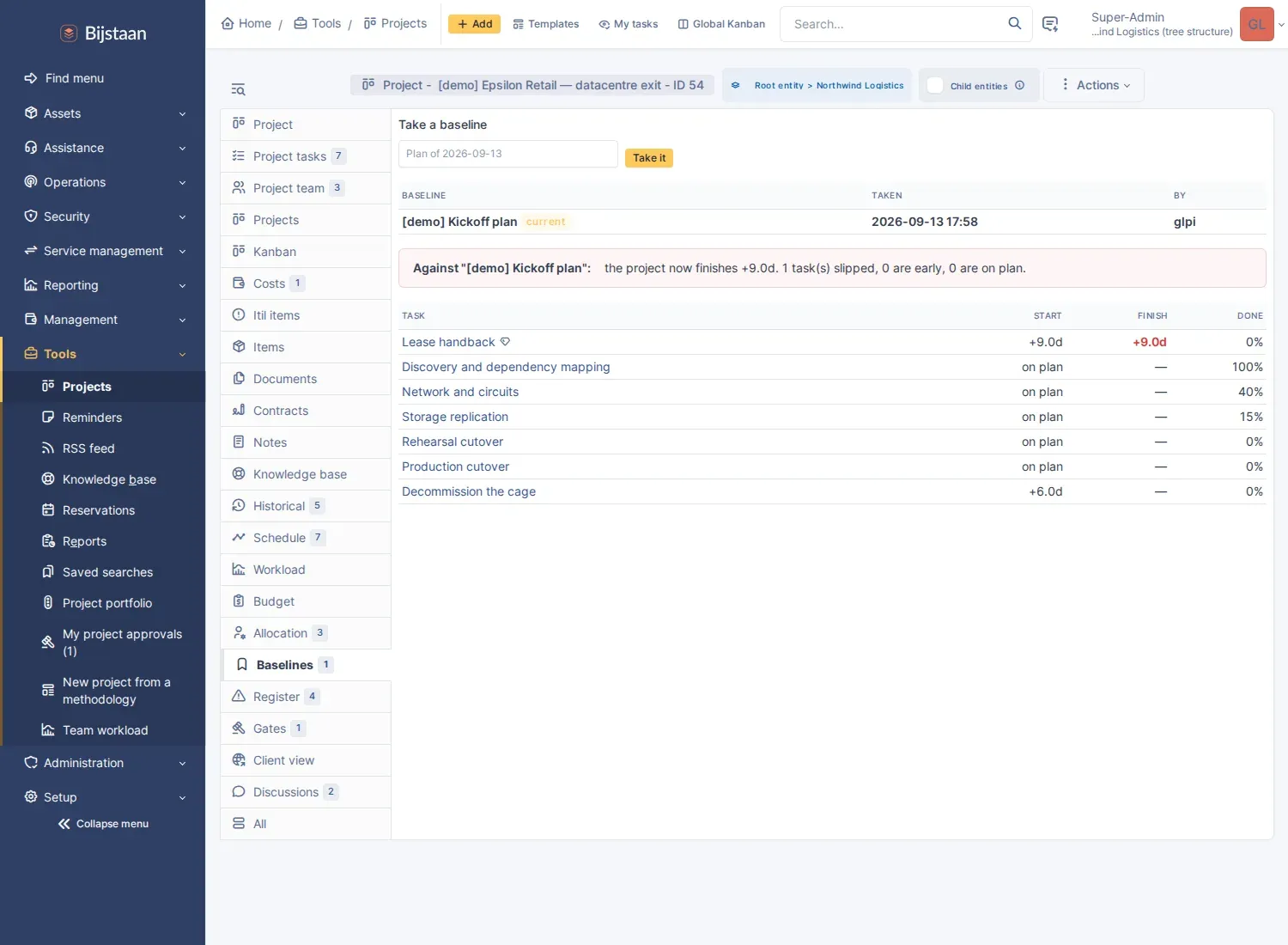Open the Register tab
Viewport: 1288px width, 945px height.
pos(306,697)
